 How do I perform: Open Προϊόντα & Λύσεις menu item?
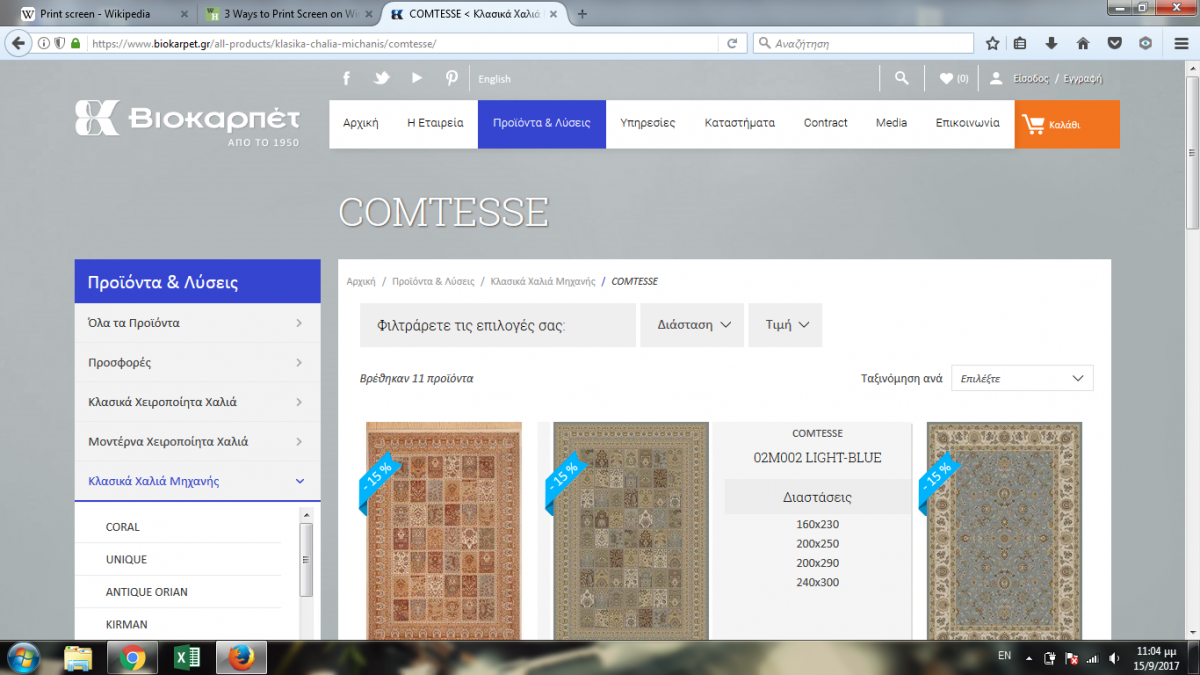click(542, 123)
